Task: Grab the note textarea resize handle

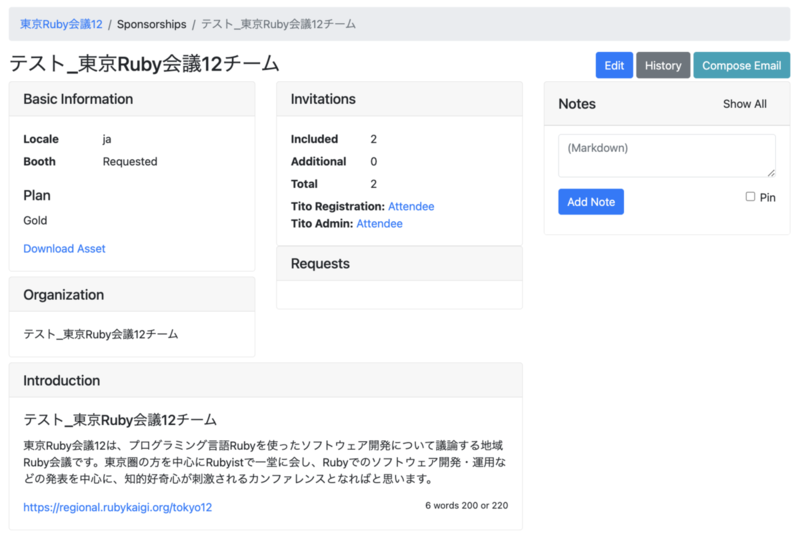Action: [771, 173]
